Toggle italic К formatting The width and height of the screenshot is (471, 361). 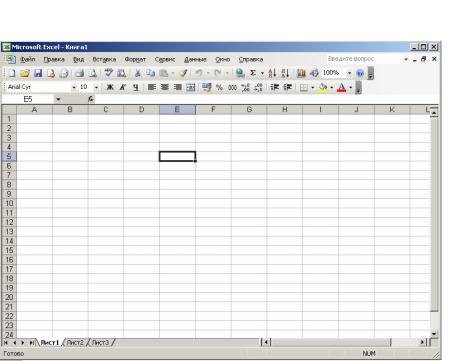tap(122, 87)
